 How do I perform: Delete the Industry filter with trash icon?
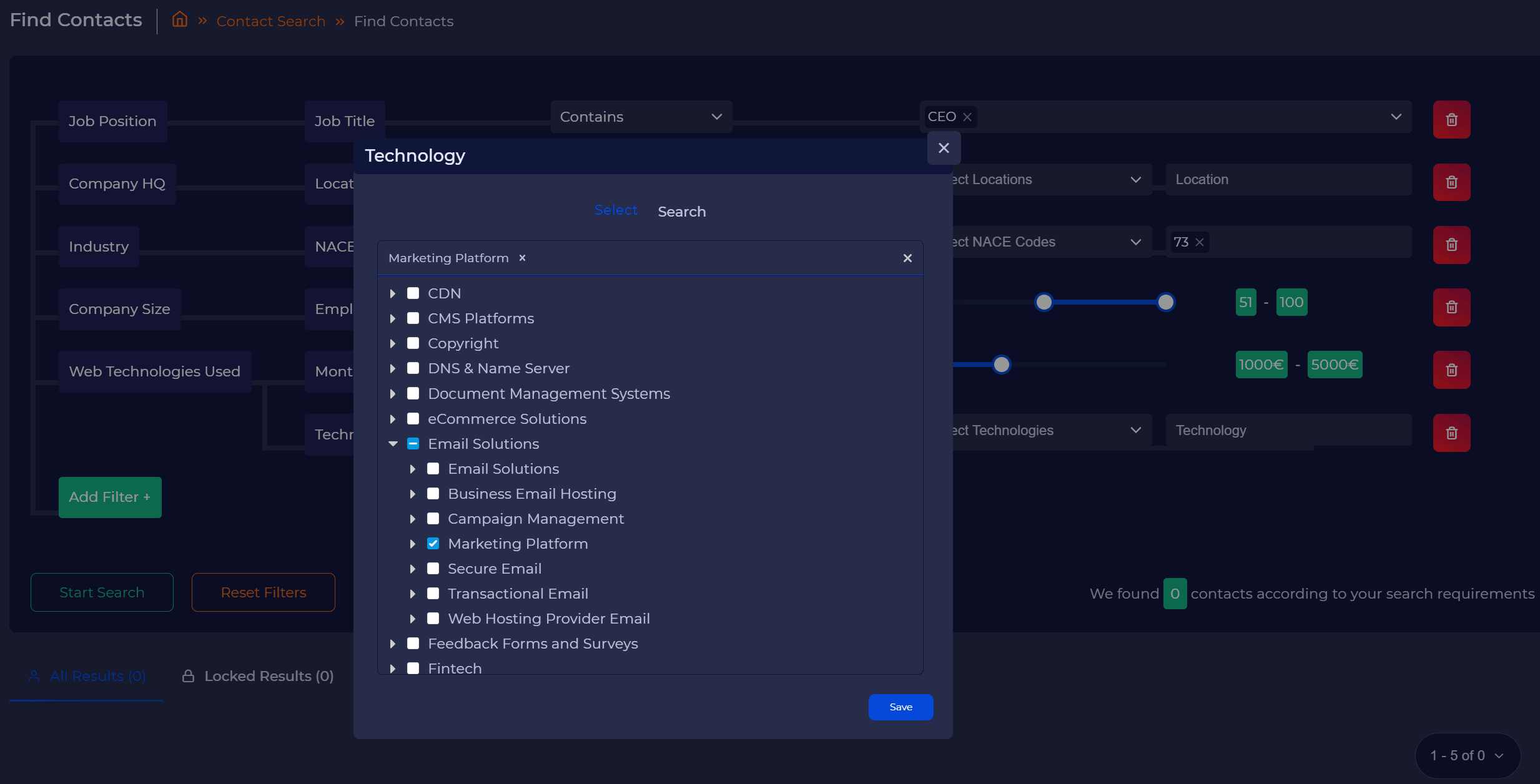tap(1451, 245)
